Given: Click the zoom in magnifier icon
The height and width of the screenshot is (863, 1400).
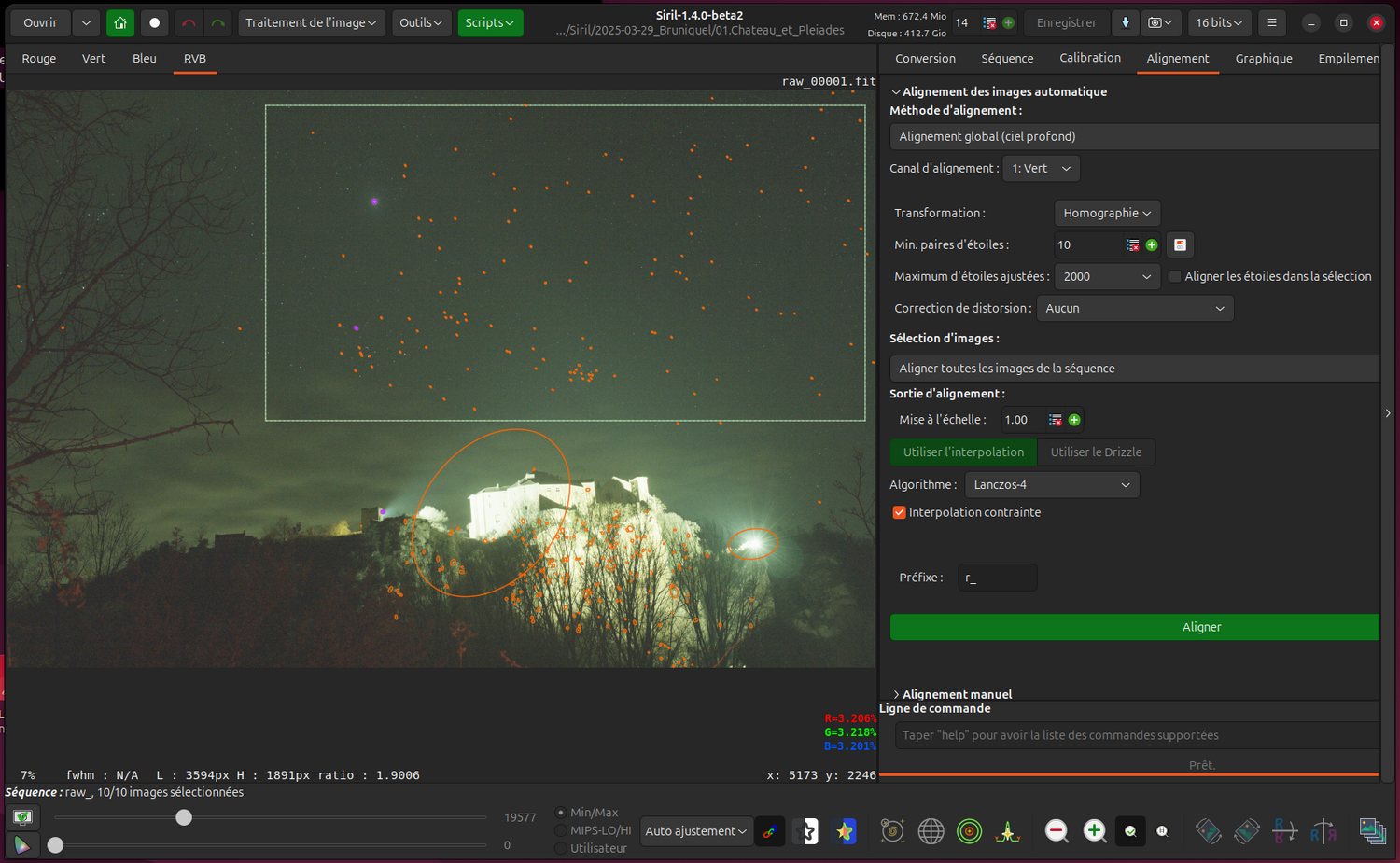Looking at the screenshot, I should (x=1094, y=830).
